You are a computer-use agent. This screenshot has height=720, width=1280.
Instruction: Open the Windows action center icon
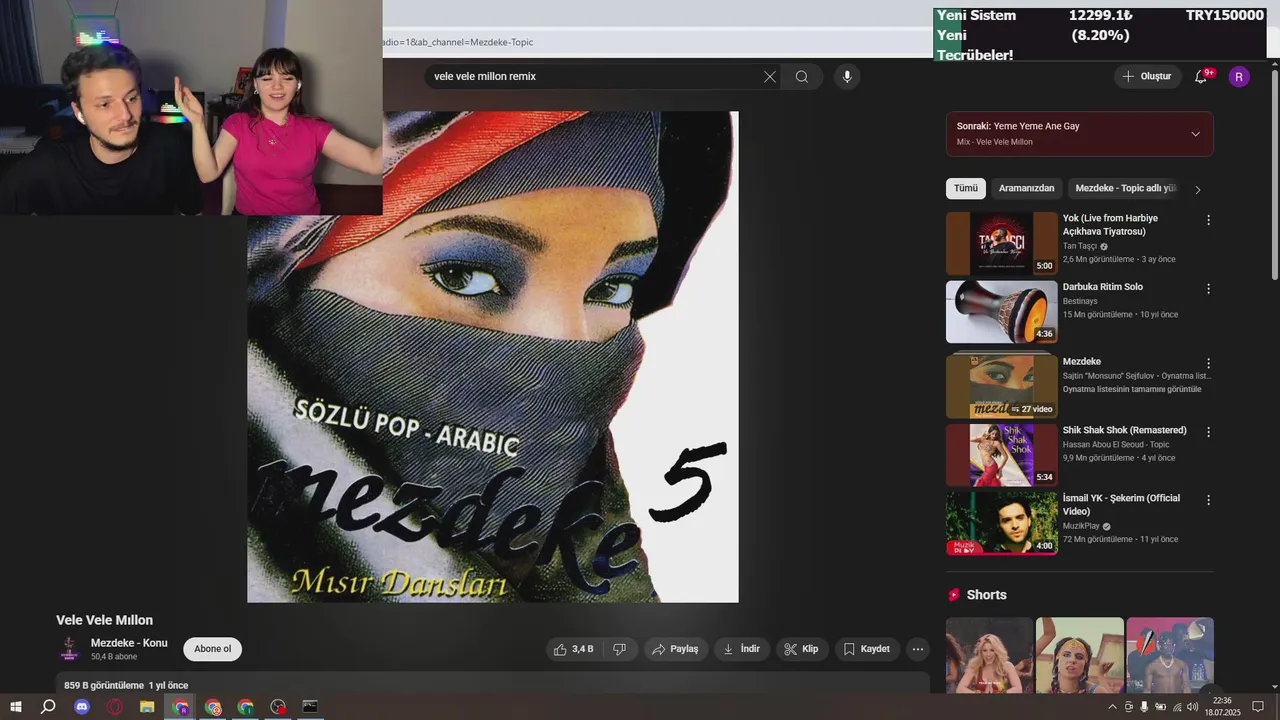point(1258,707)
